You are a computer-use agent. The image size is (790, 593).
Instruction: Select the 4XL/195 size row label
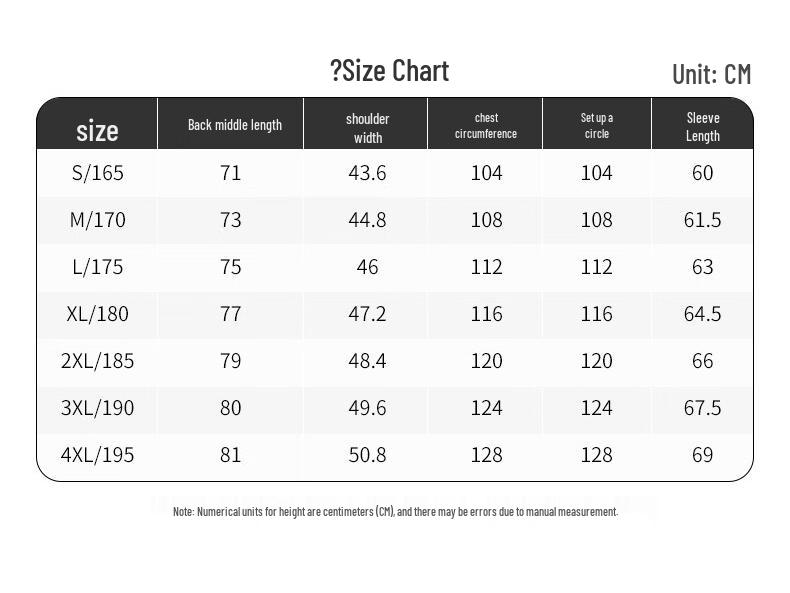[97, 455]
